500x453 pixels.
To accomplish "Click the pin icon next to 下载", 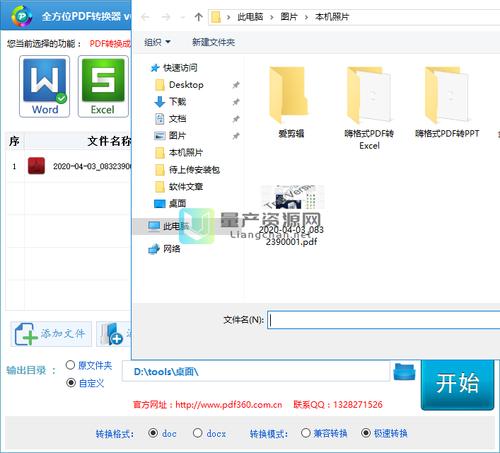I will tap(236, 102).
